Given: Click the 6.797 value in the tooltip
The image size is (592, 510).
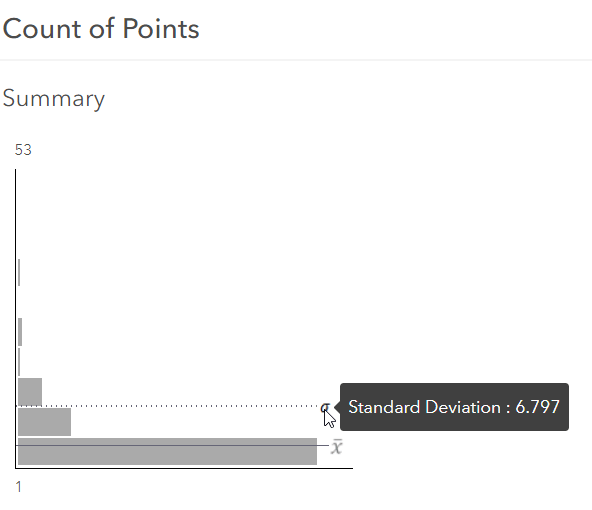Looking at the screenshot, I should pos(537,407).
